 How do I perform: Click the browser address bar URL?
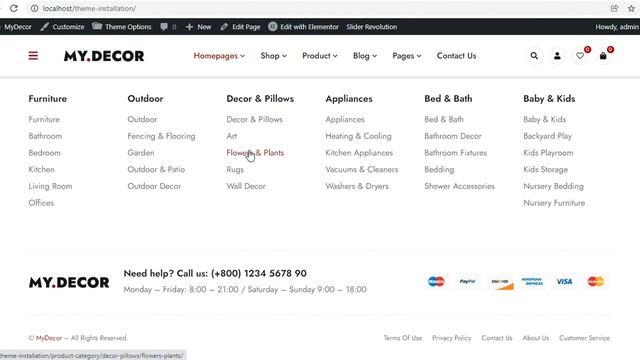pyautogui.click(x=89, y=8)
